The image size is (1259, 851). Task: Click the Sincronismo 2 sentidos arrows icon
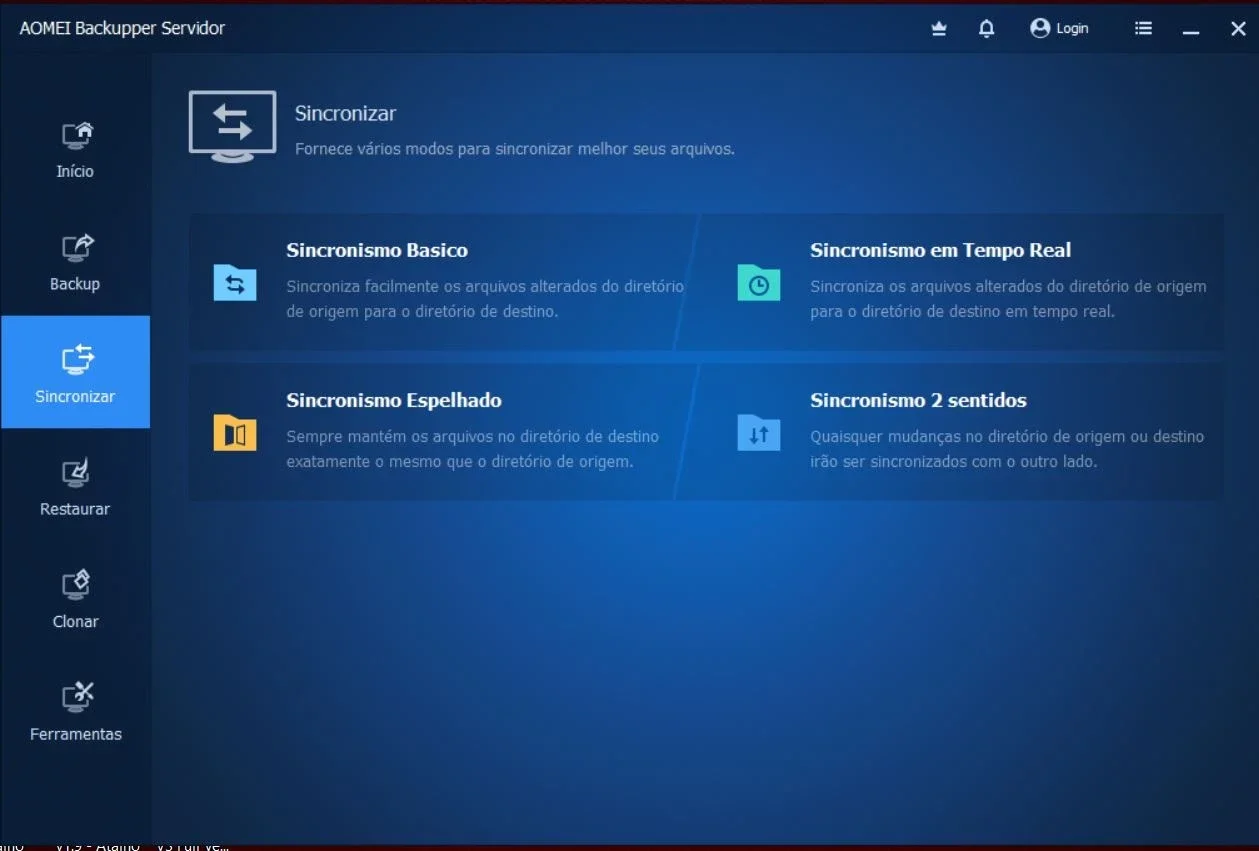click(759, 433)
